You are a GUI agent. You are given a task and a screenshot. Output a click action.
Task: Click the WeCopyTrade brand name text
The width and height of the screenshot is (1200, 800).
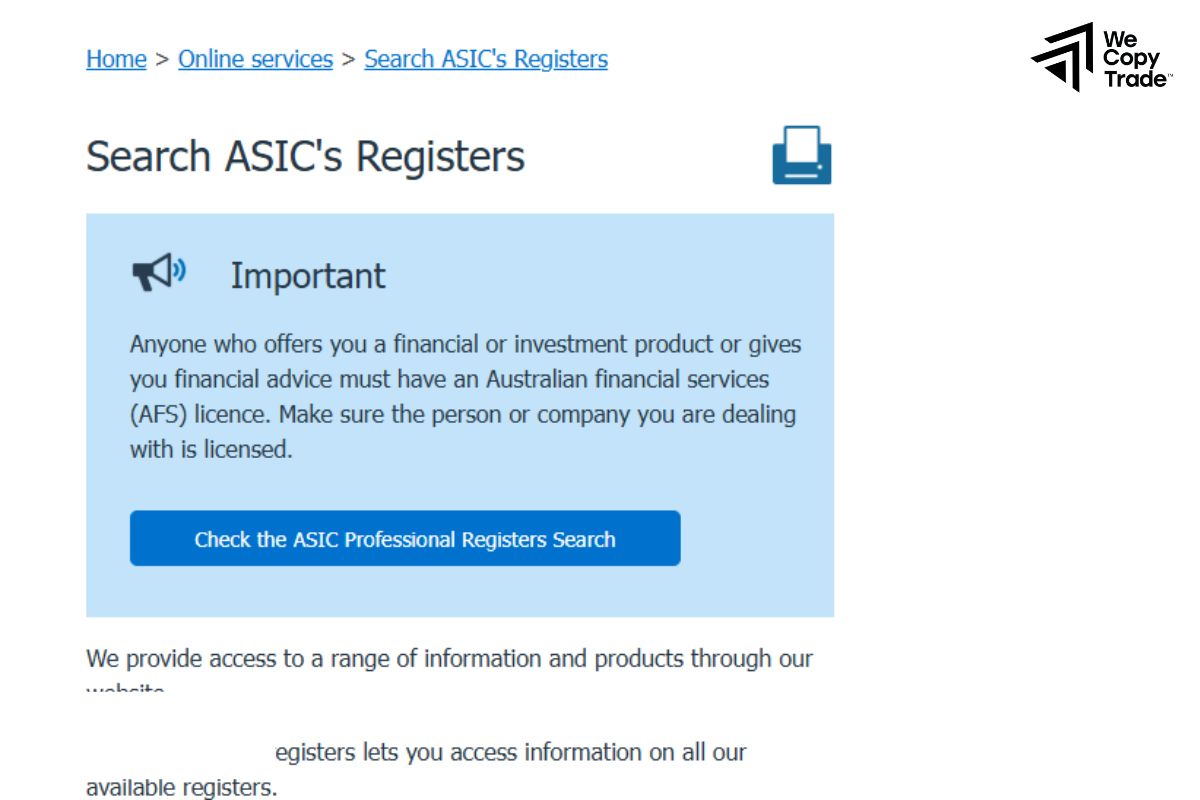tap(1135, 59)
